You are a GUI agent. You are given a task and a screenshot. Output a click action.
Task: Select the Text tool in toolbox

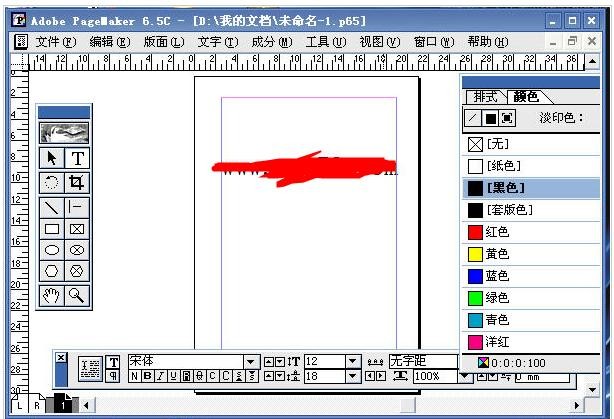[77, 159]
